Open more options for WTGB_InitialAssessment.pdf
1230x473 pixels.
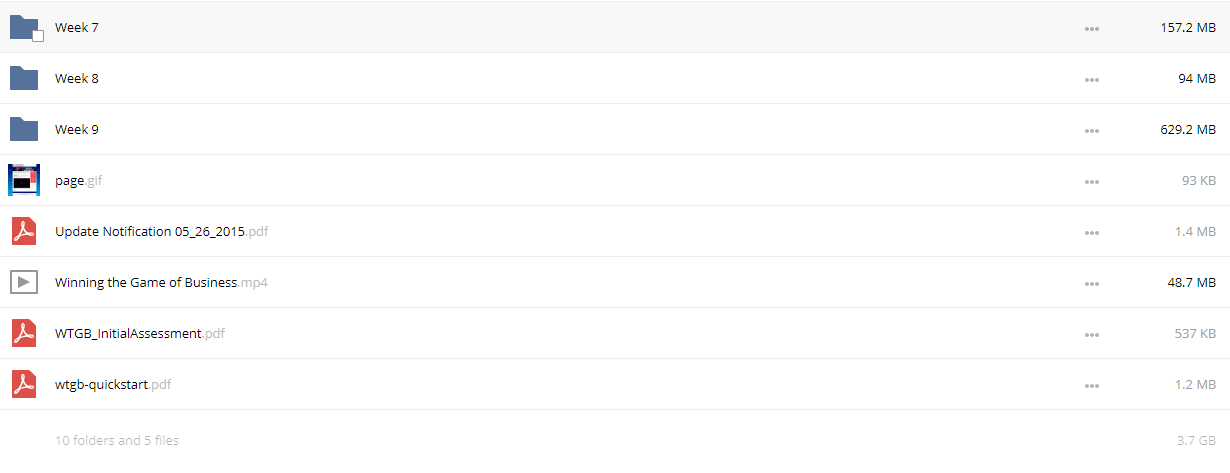pyautogui.click(x=1092, y=335)
